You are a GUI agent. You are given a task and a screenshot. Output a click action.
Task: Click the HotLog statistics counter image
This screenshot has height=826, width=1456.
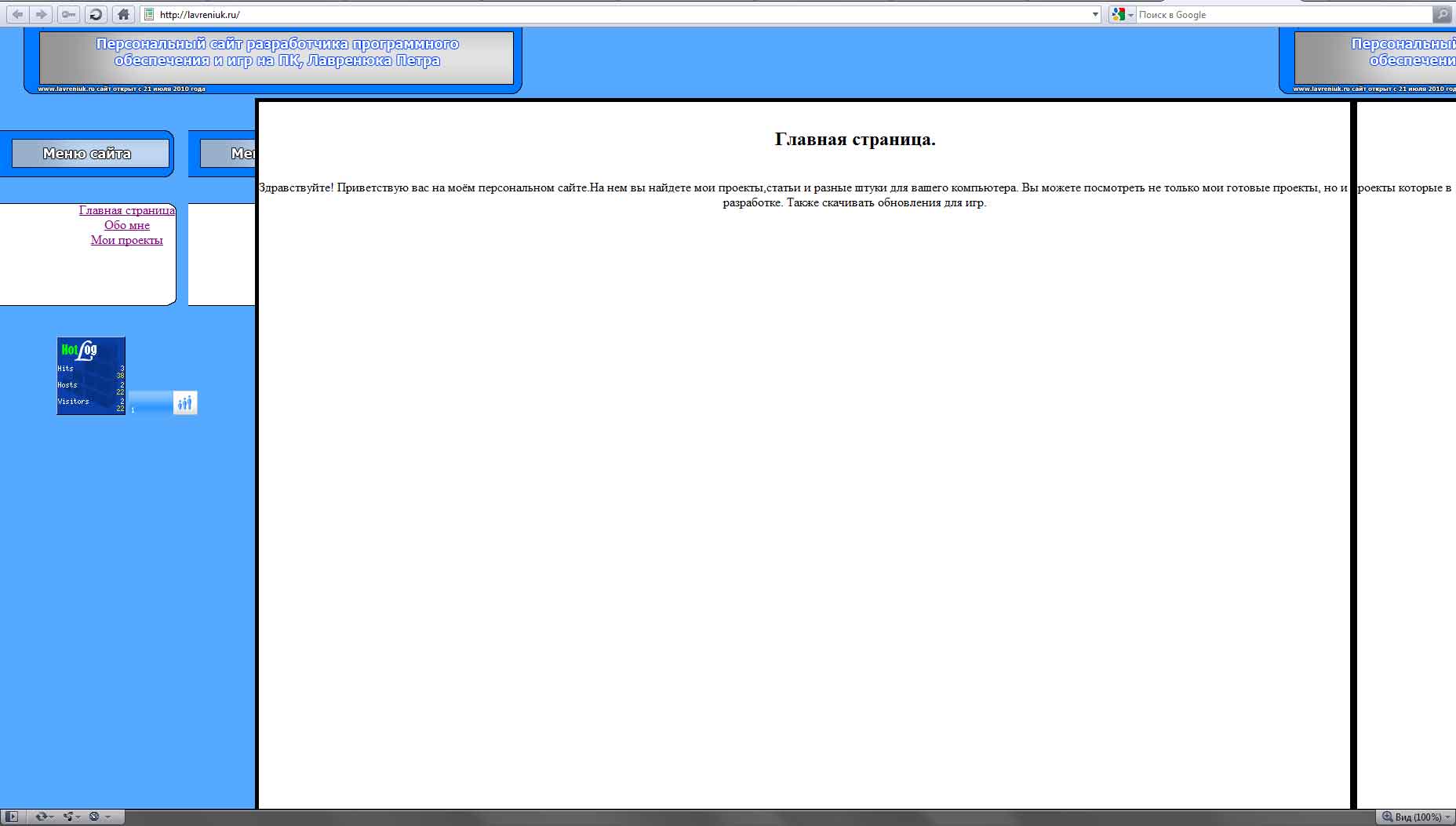coord(91,376)
